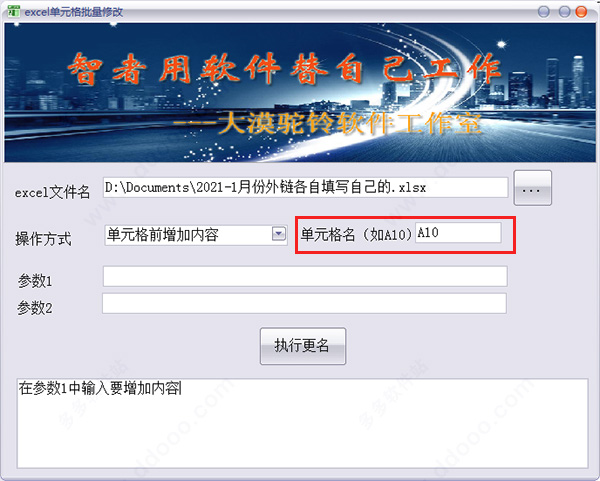The height and width of the screenshot is (481, 600).
Task: Open the 单元格前增加内容 combo box
Action: pyautogui.click(x=196, y=235)
